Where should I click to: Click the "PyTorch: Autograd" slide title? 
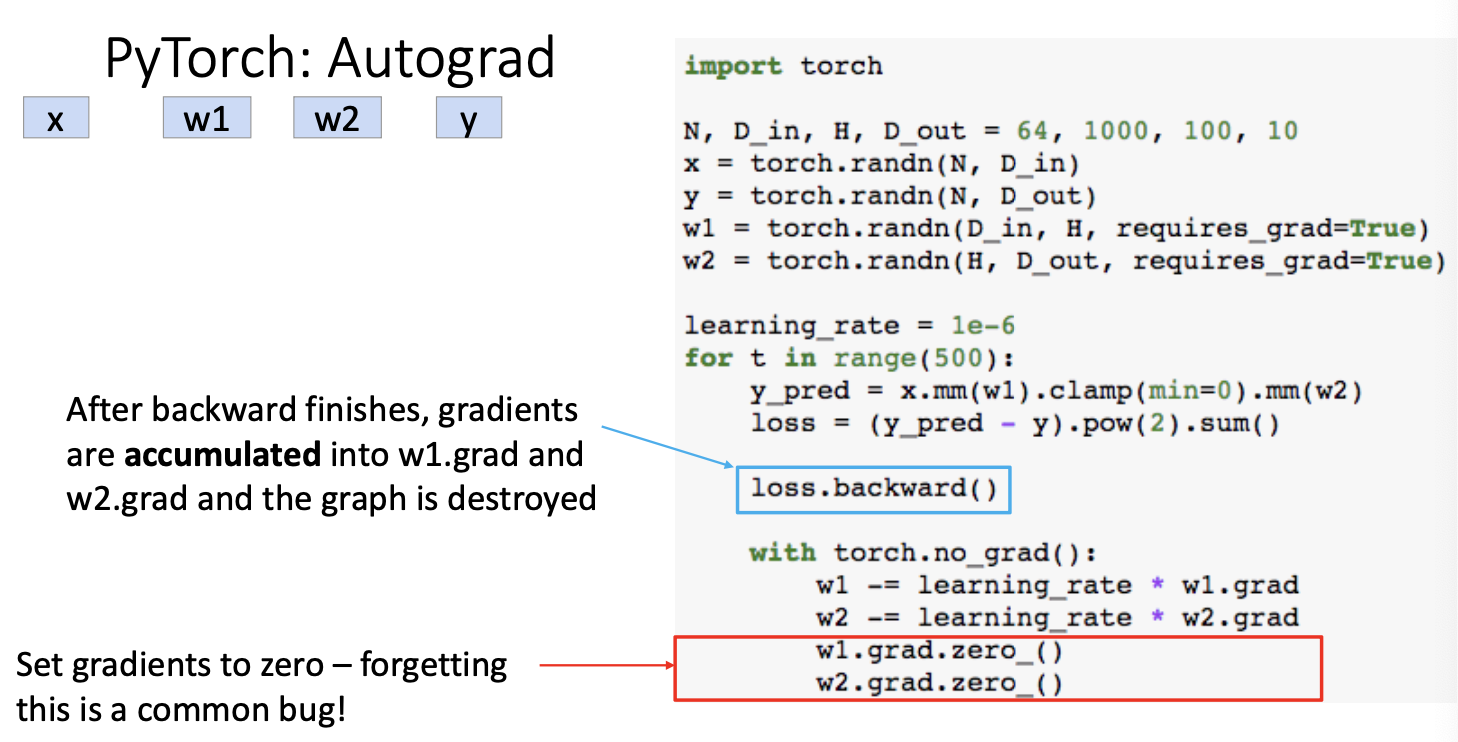click(x=329, y=59)
